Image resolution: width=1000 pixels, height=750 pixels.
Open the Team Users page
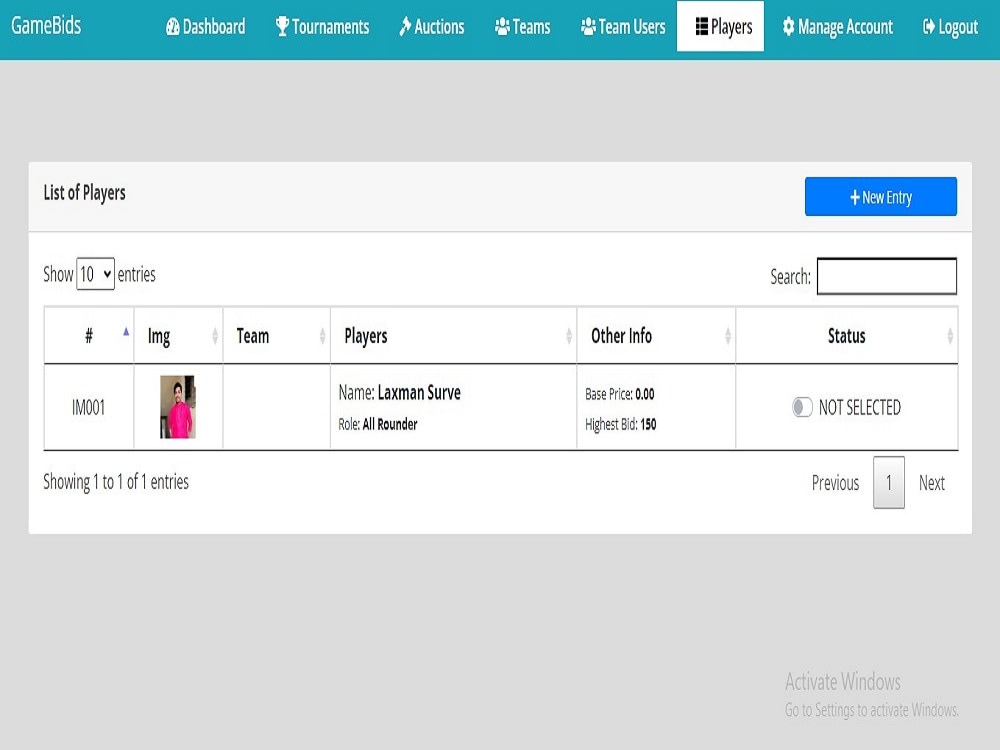(x=622, y=27)
